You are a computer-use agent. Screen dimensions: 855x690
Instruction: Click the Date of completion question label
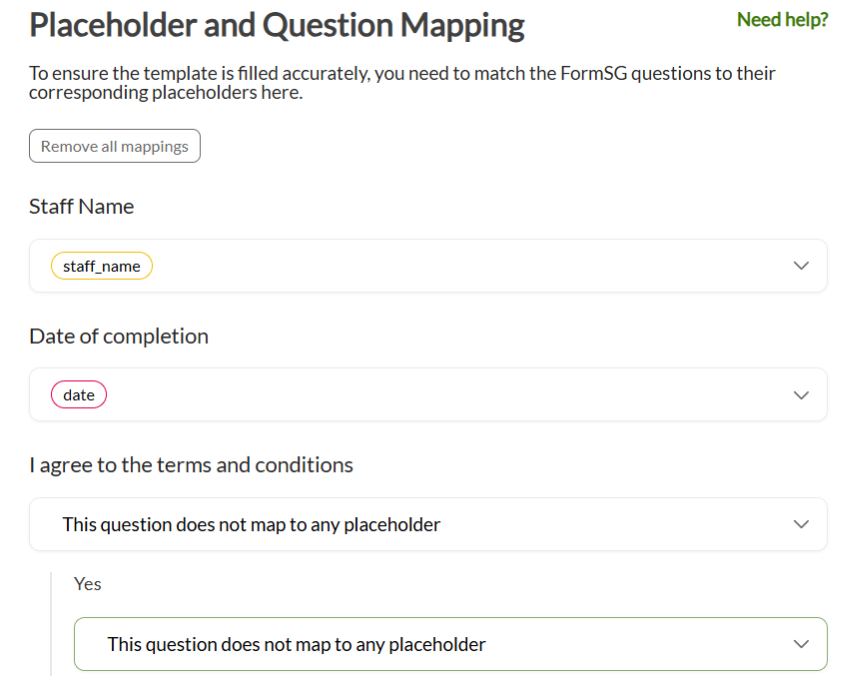[x=119, y=336]
